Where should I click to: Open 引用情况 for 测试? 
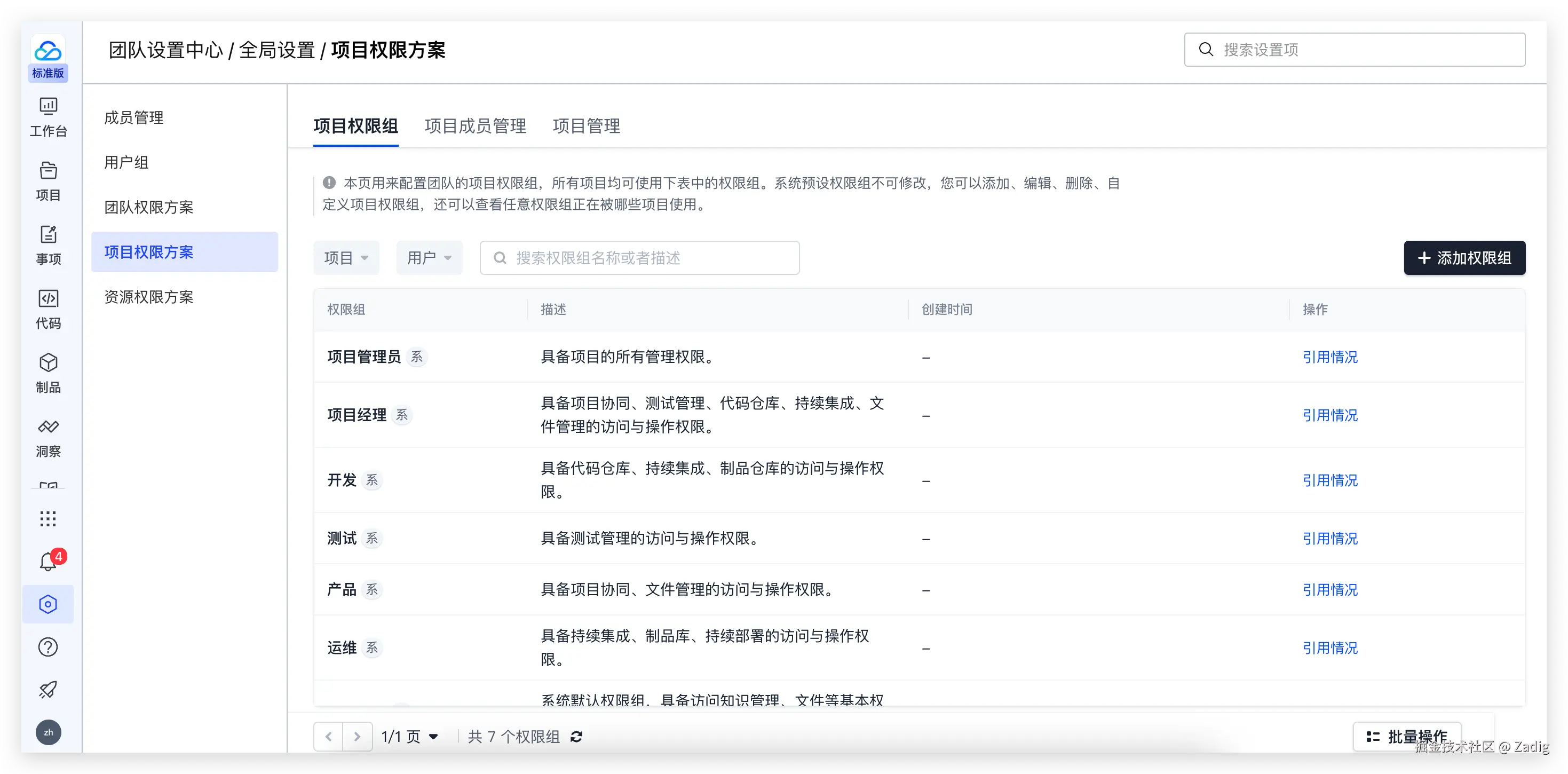pos(1330,538)
